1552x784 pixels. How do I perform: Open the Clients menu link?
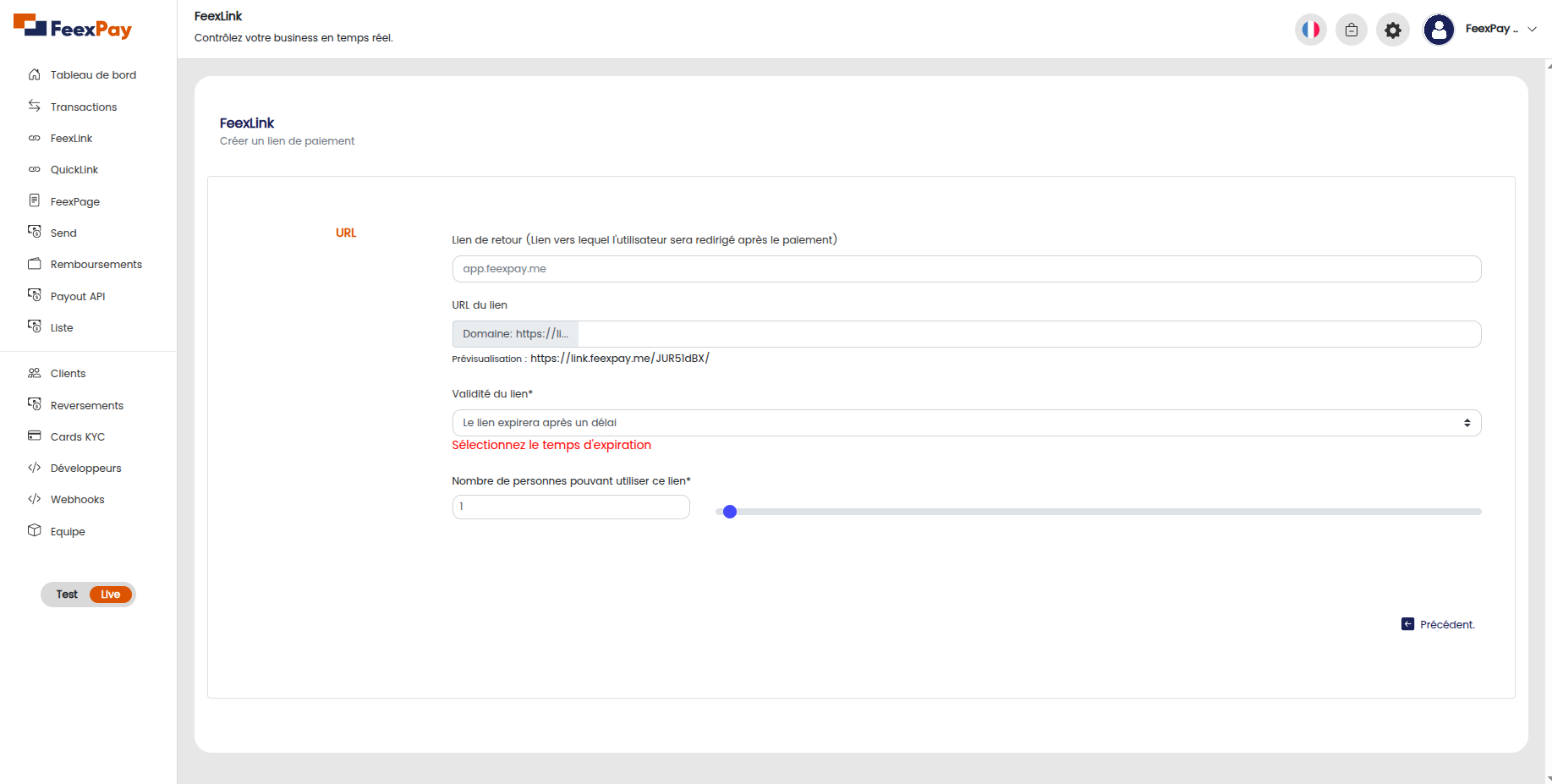coord(68,373)
